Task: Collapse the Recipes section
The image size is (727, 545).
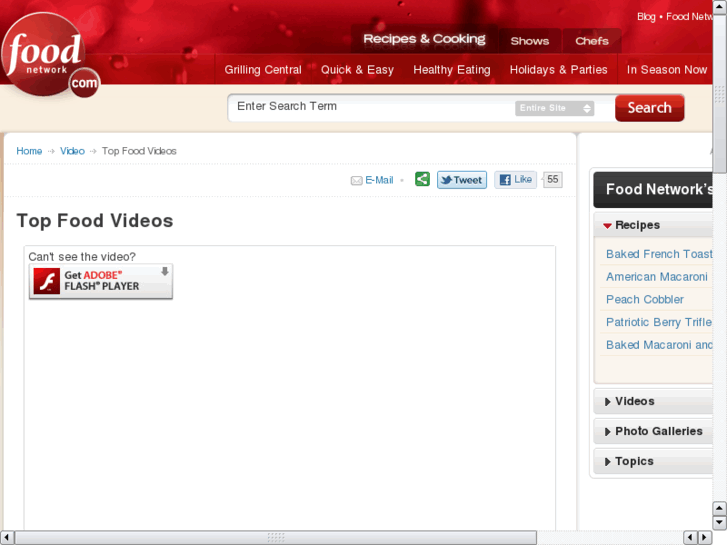Action: pyautogui.click(x=652, y=225)
